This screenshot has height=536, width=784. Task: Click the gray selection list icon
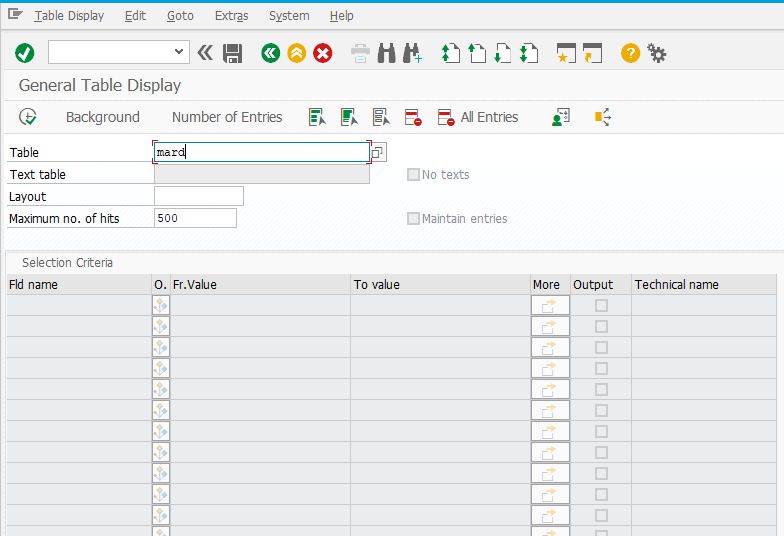[x=381, y=117]
